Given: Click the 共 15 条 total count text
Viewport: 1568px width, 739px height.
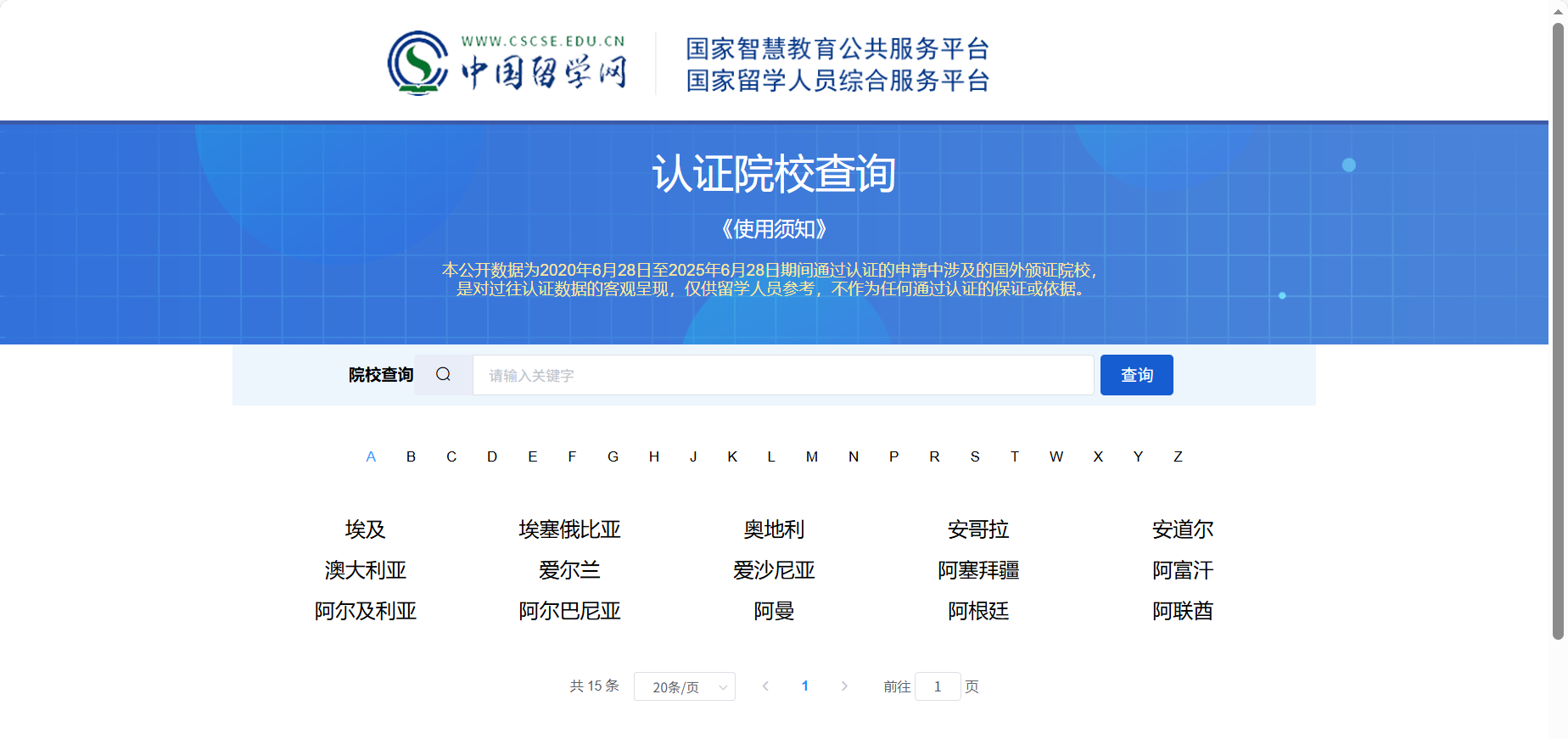Looking at the screenshot, I should point(595,686).
